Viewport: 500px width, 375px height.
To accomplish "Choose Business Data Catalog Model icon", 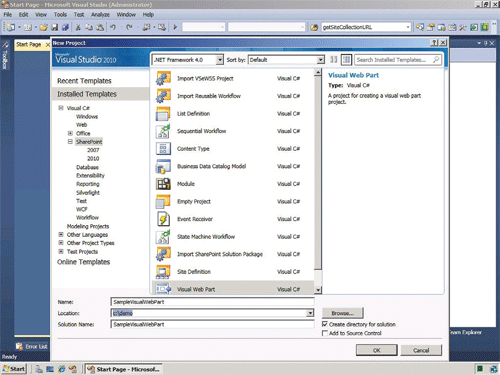I will point(163,166).
